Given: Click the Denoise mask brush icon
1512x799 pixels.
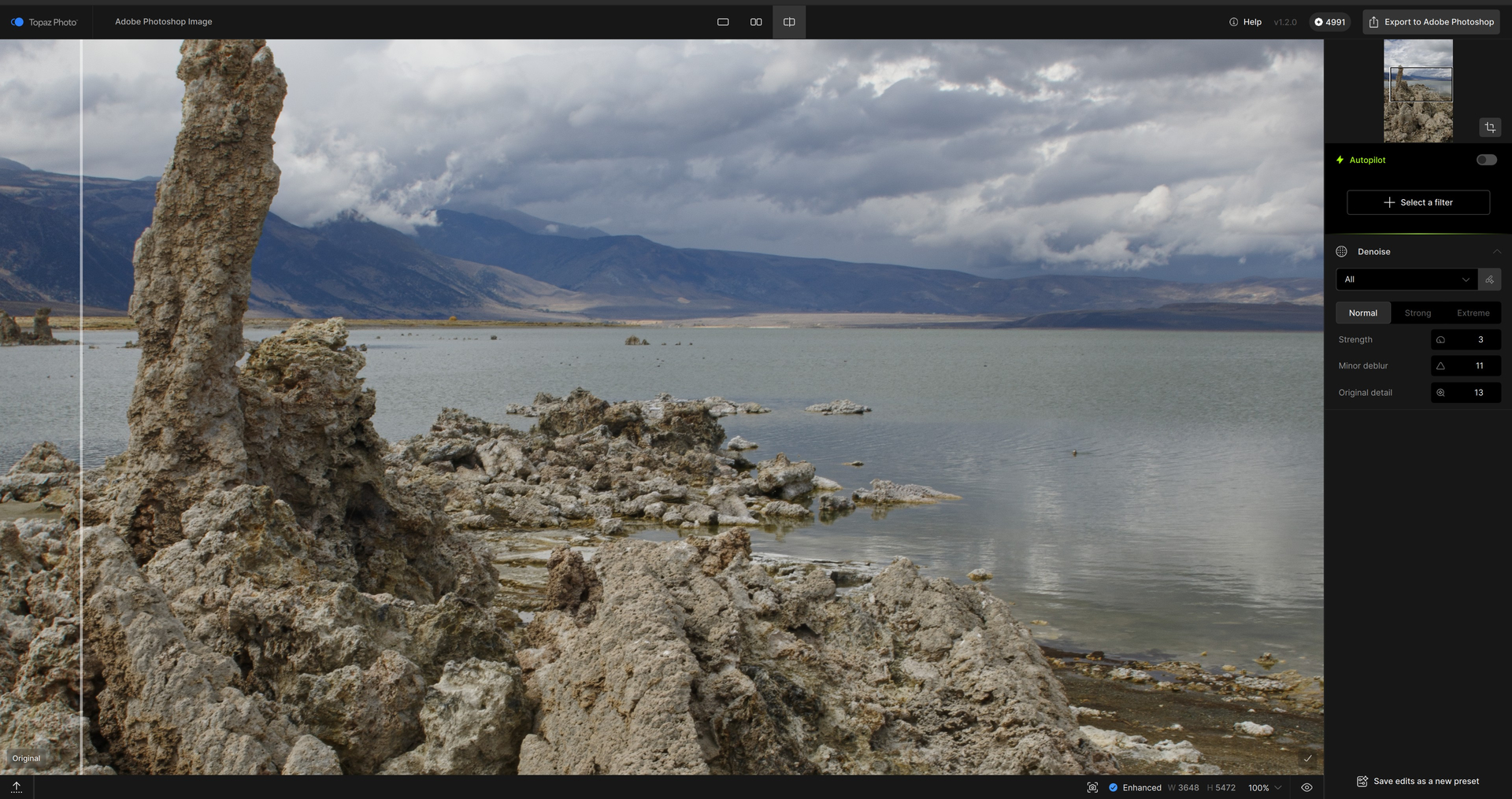Looking at the screenshot, I should [x=1489, y=279].
